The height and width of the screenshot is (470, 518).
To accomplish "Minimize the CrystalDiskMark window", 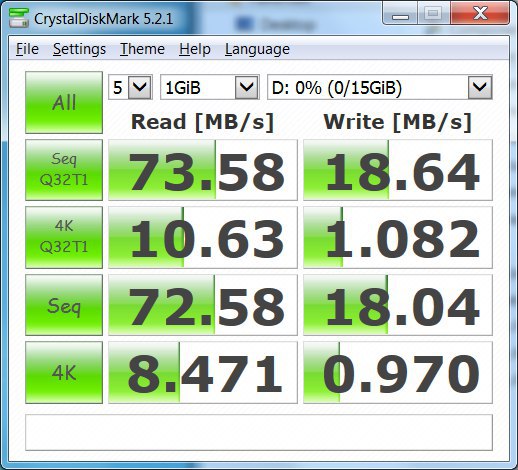I will pyautogui.click(x=400, y=13).
